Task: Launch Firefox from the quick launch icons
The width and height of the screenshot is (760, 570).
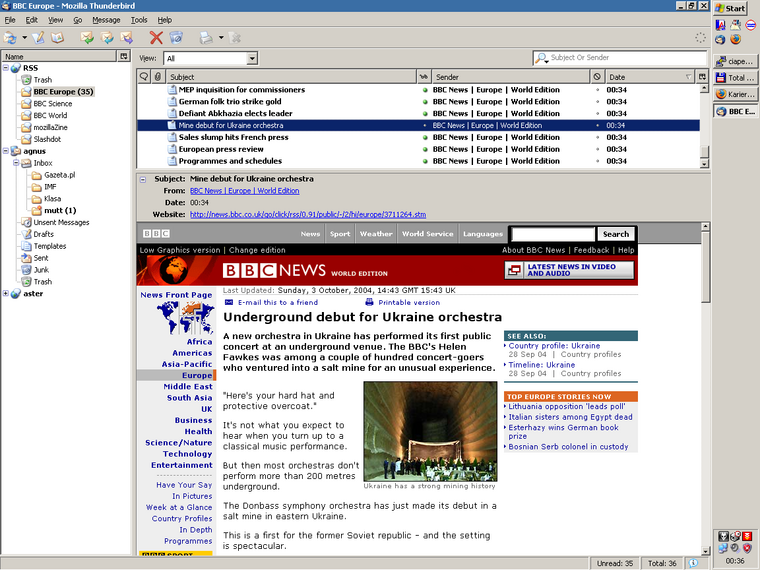Action: 735,39
